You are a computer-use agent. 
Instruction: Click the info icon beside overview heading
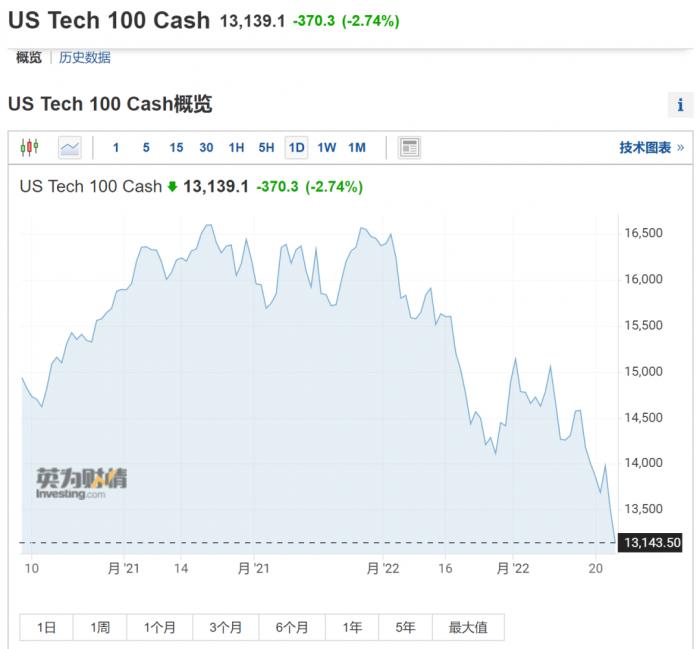[680, 105]
